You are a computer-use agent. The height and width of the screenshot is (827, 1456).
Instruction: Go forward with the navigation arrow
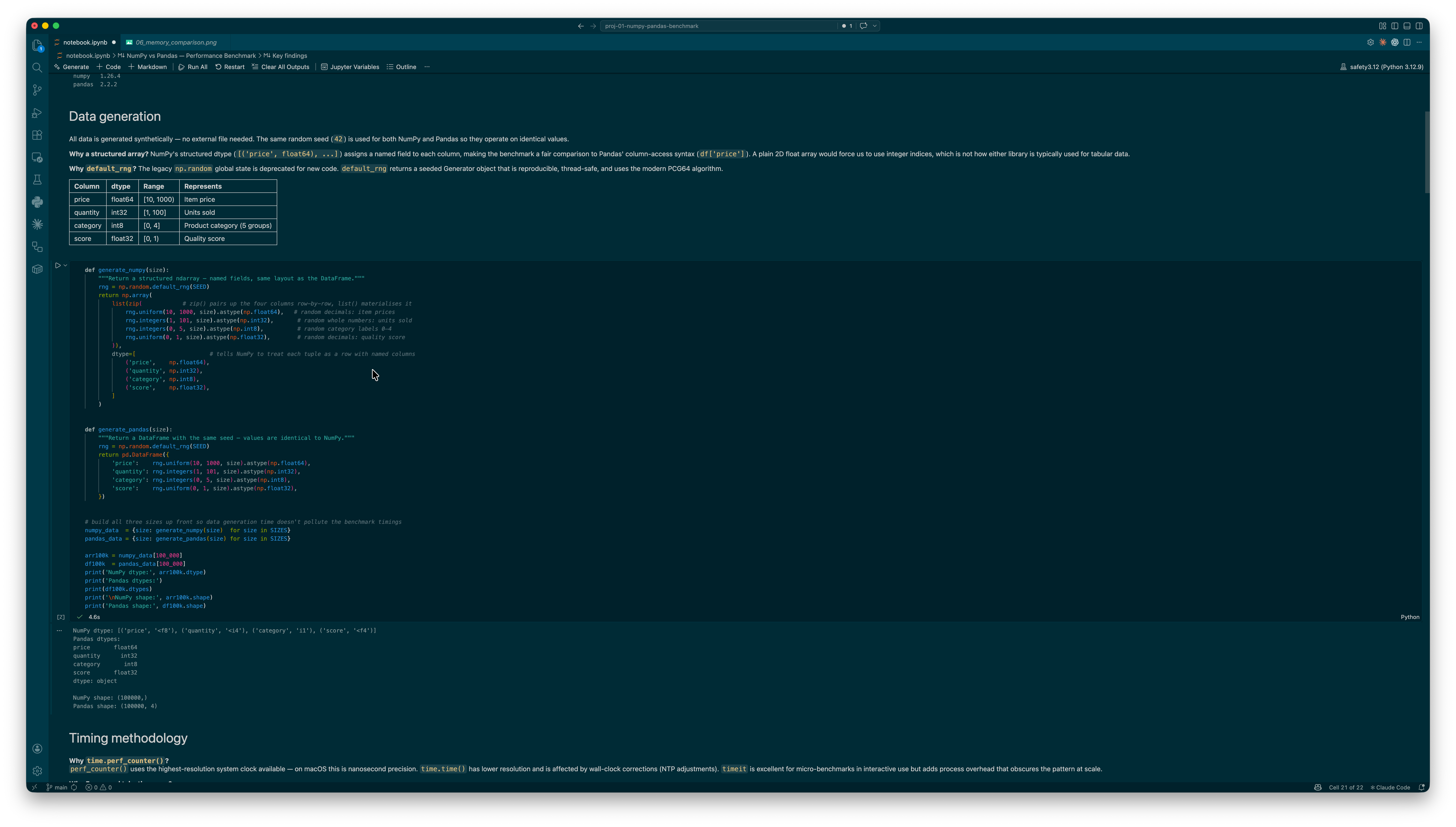point(593,26)
